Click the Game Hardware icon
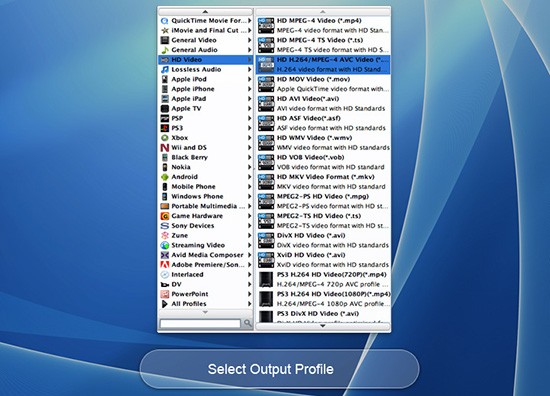The image size is (550, 396). (165, 216)
